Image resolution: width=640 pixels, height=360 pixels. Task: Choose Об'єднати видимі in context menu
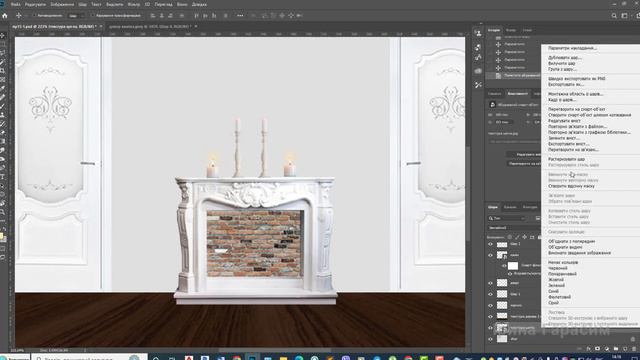(x=565, y=247)
